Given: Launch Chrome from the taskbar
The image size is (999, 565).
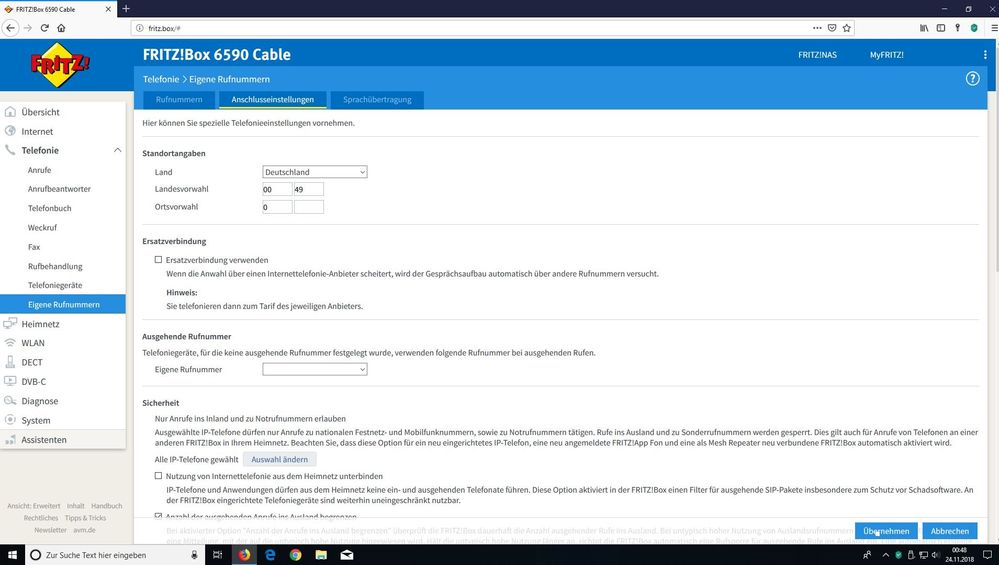Looking at the screenshot, I should (x=296, y=555).
